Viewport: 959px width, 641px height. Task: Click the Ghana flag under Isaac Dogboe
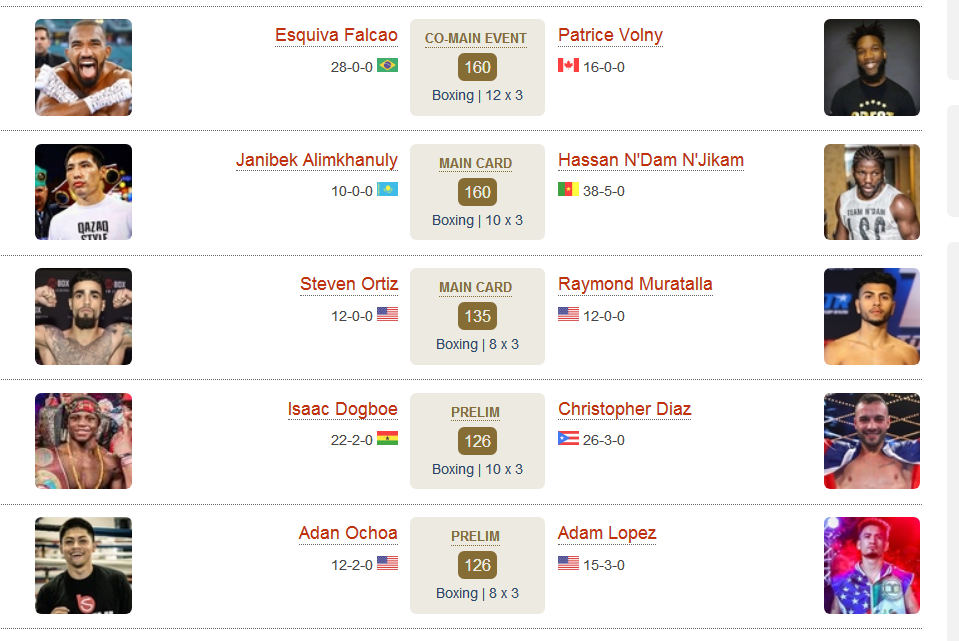(387, 439)
